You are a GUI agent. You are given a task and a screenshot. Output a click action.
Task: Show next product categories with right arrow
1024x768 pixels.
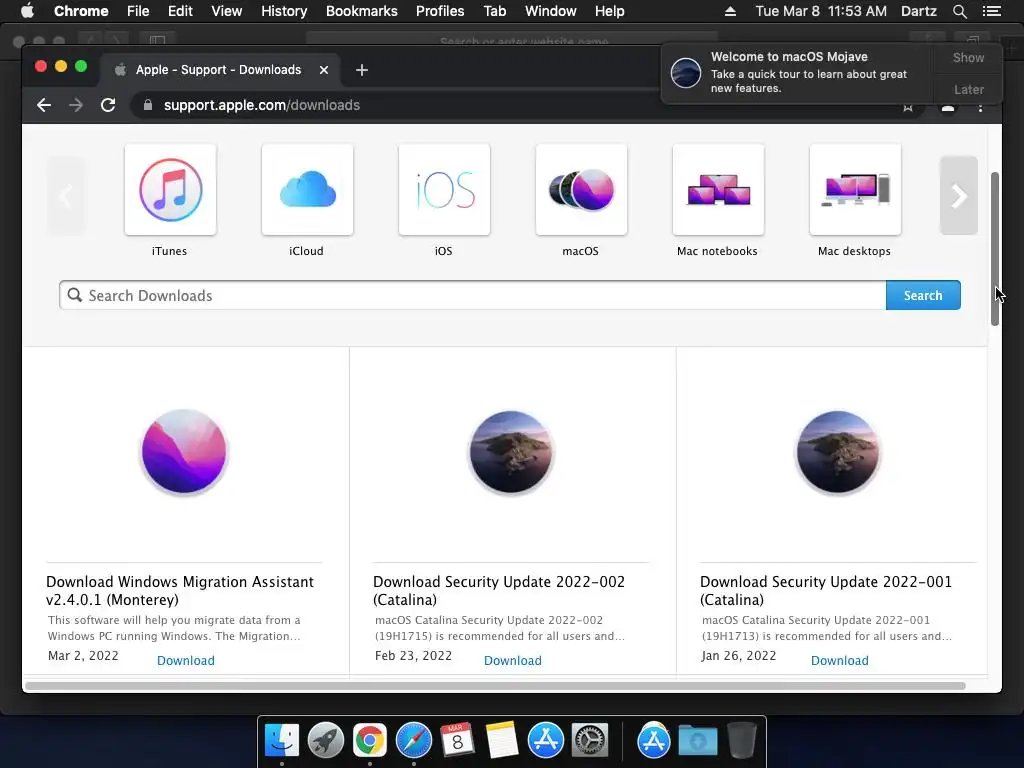point(958,195)
